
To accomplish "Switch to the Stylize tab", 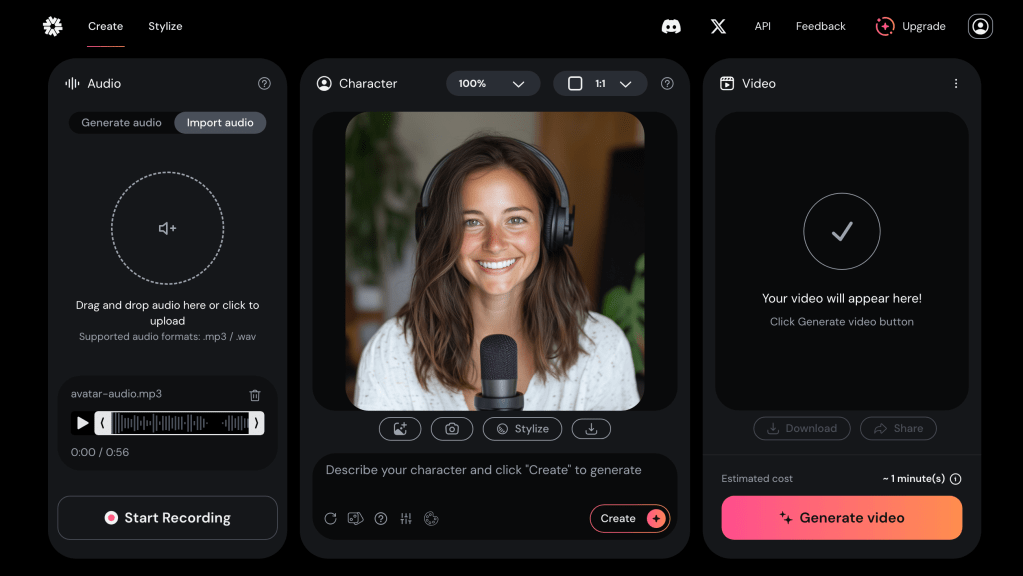I will 165,27.
